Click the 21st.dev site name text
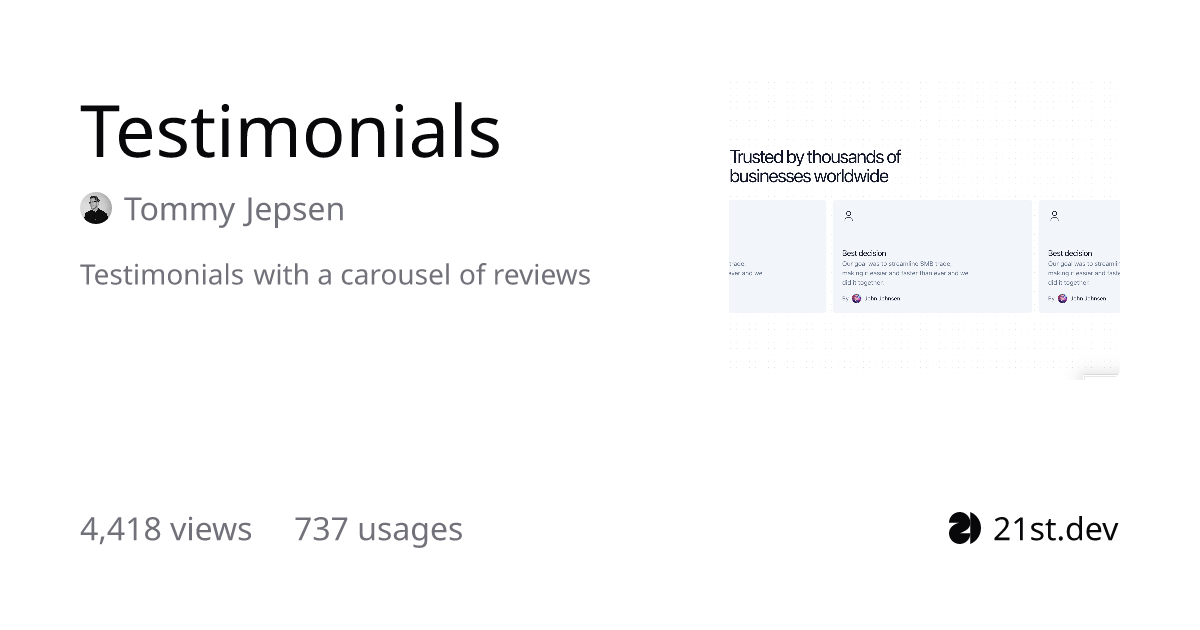The height and width of the screenshot is (630, 1200). (x=1055, y=528)
